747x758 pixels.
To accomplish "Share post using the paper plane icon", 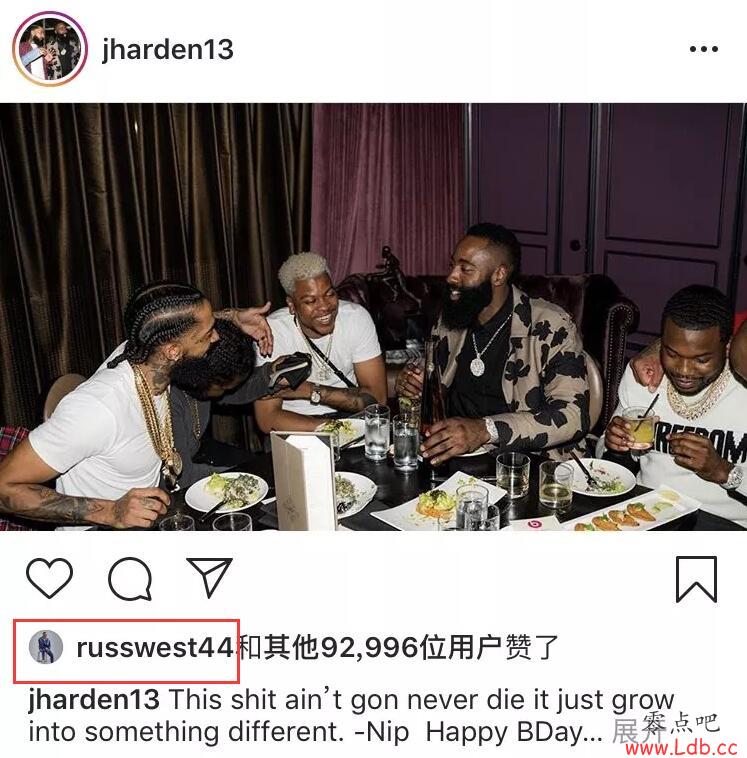I will click(x=210, y=577).
